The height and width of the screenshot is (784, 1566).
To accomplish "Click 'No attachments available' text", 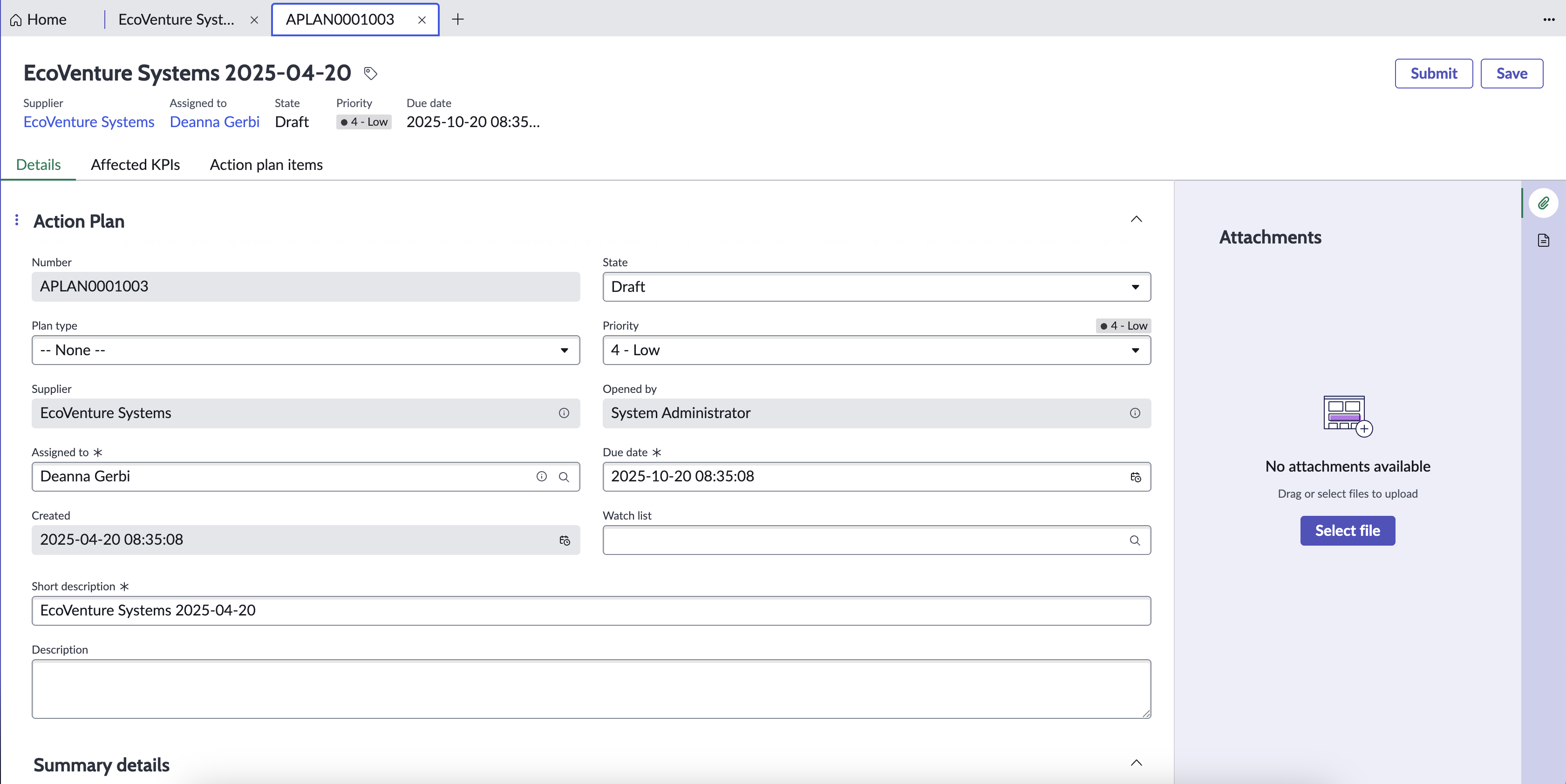I will click(x=1347, y=466).
